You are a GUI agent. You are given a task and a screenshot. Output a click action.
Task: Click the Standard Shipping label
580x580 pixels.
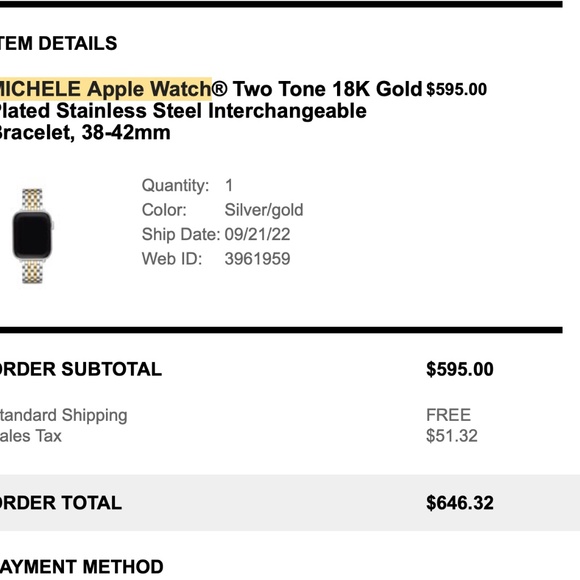tap(63, 415)
